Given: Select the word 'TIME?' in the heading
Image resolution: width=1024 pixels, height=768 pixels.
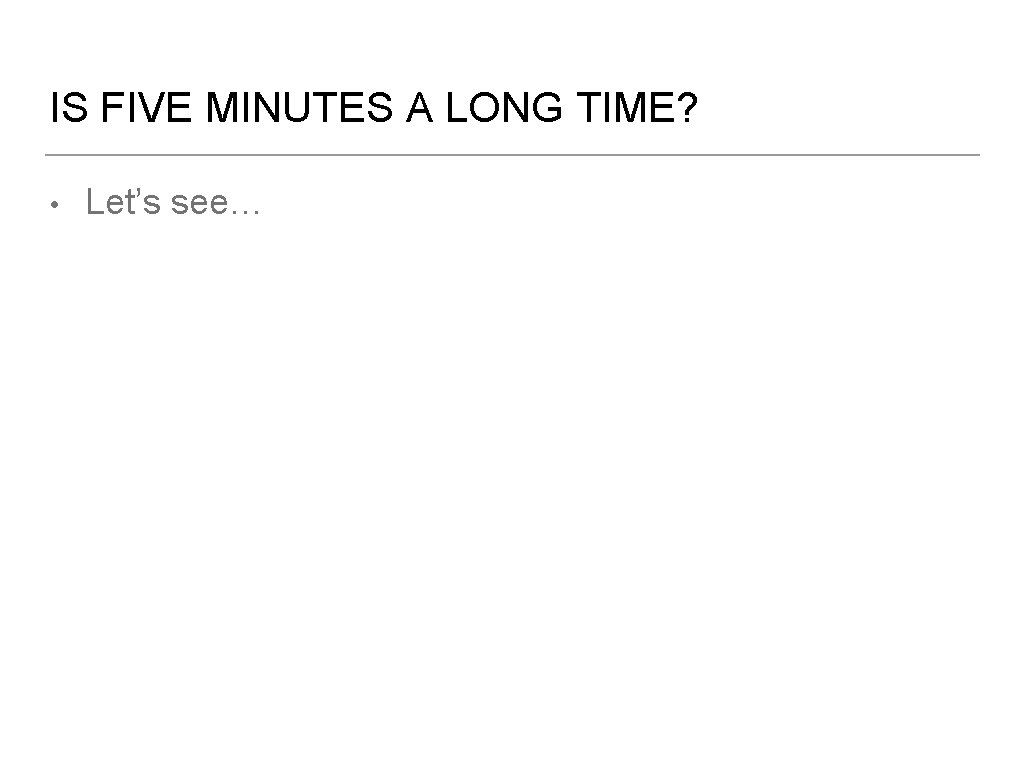Looking at the screenshot, I should [637, 107].
